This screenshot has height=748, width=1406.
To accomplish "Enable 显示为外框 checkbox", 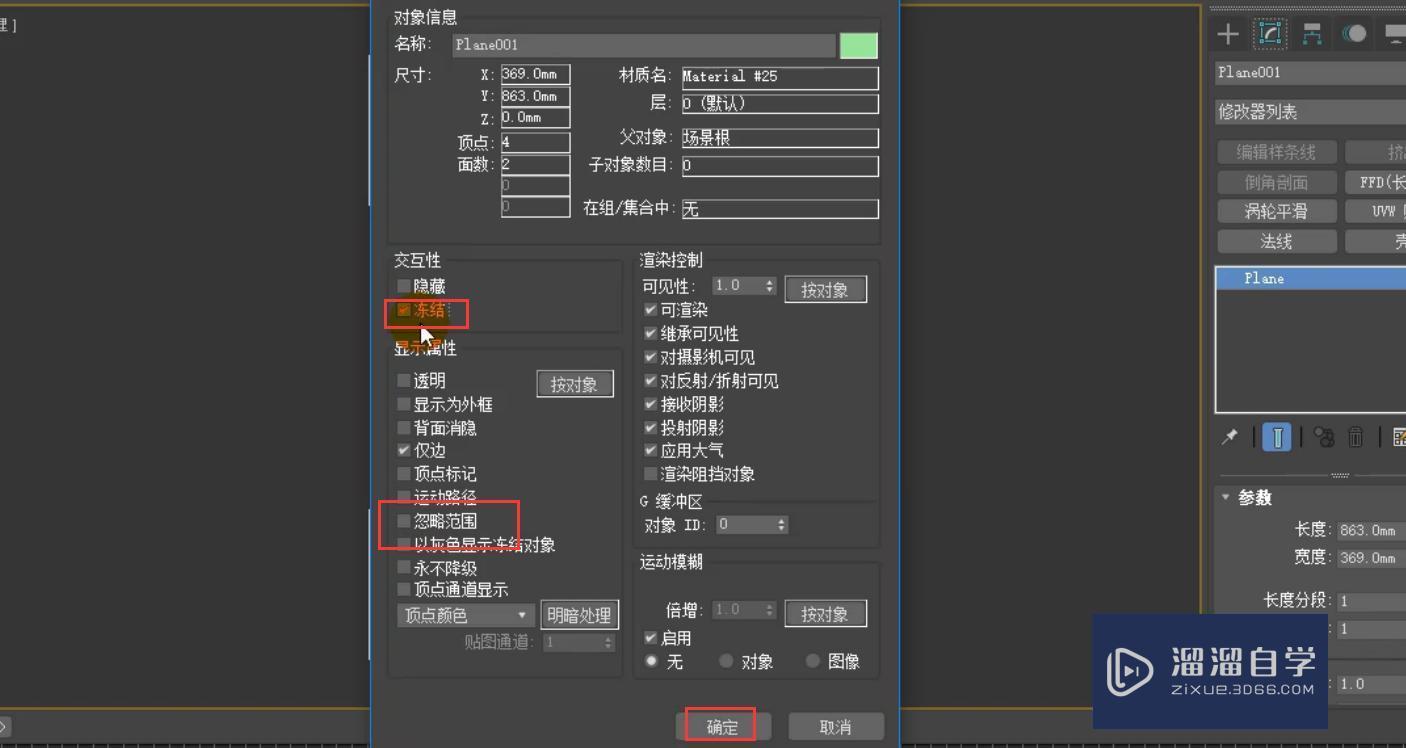I will pos(404,404).
